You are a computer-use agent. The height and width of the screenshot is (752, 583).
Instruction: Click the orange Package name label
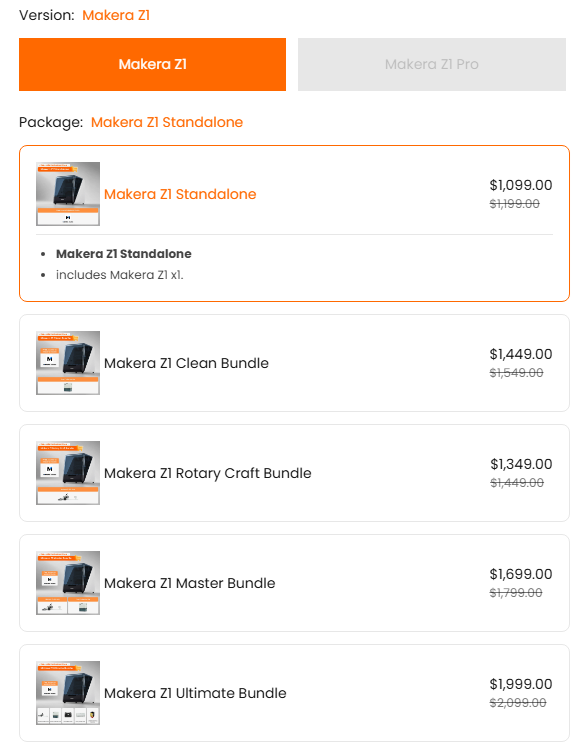[167, 122]
